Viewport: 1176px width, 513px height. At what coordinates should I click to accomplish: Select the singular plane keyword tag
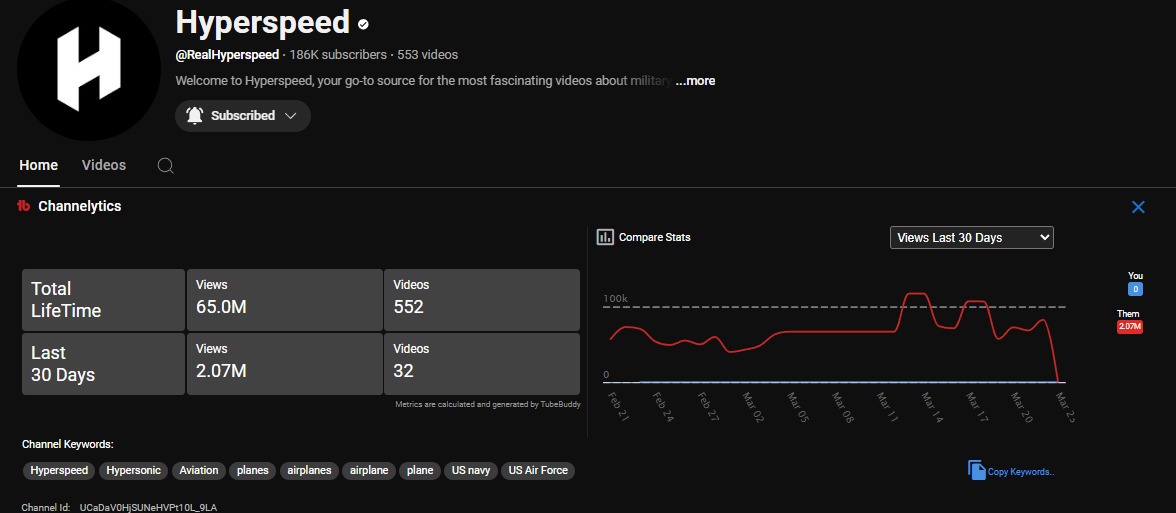(420, 471)
